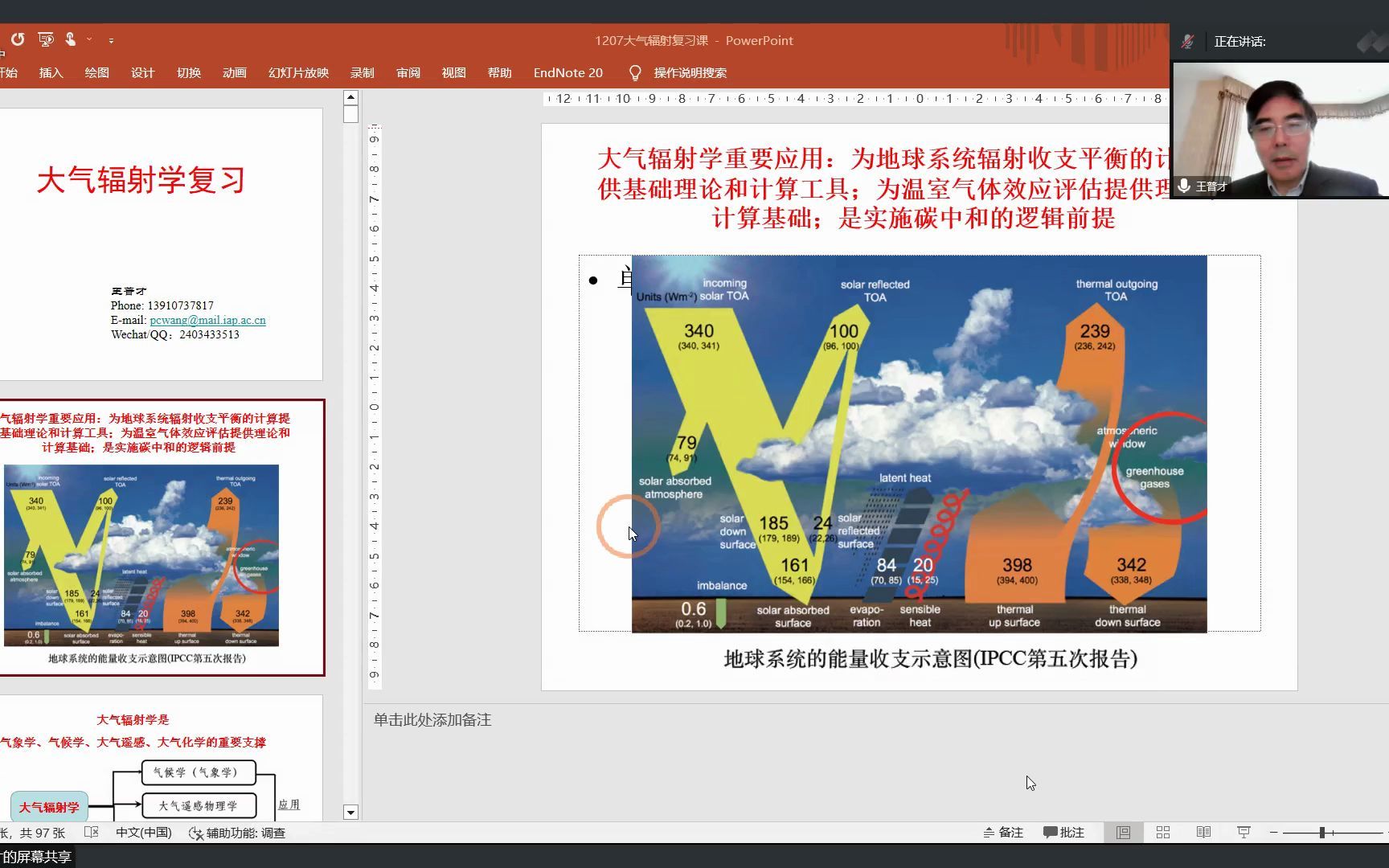The width and height of the screenshot is (1389, 868).
Task: Open the 帮助 tab
Action: (499, 72)
